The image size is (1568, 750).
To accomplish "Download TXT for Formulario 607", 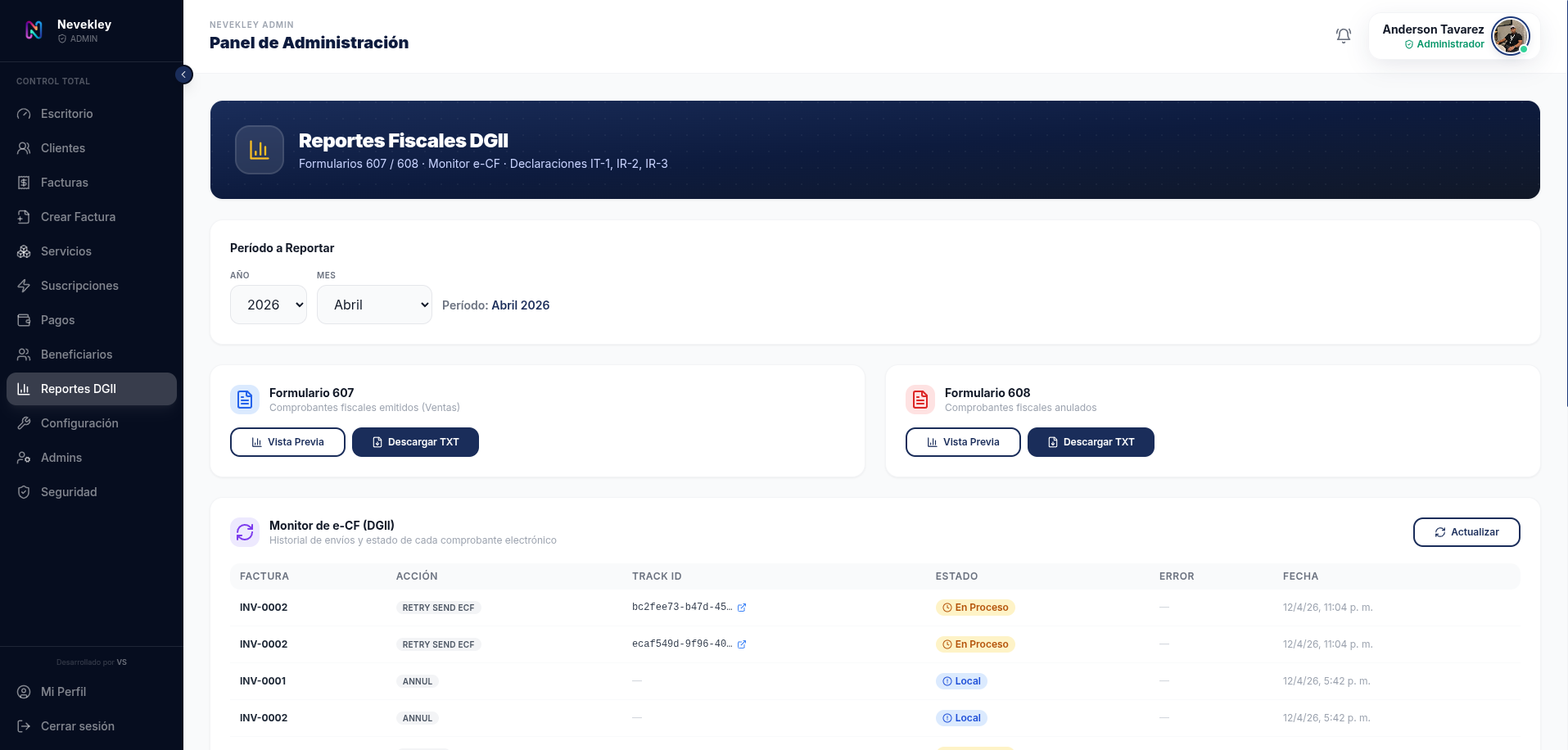I will coord(415,442).
